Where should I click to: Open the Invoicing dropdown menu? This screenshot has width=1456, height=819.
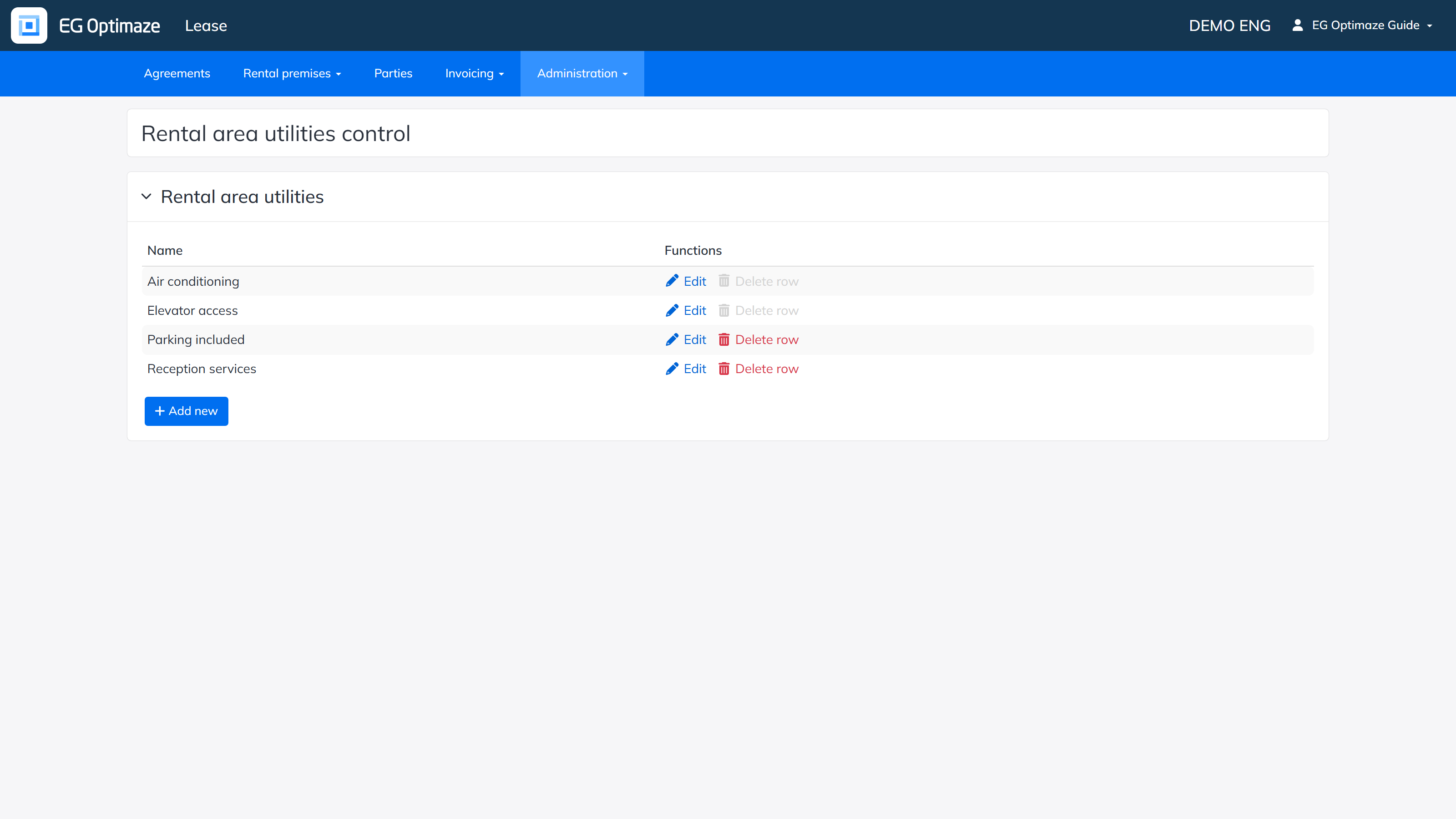[474, 73]
